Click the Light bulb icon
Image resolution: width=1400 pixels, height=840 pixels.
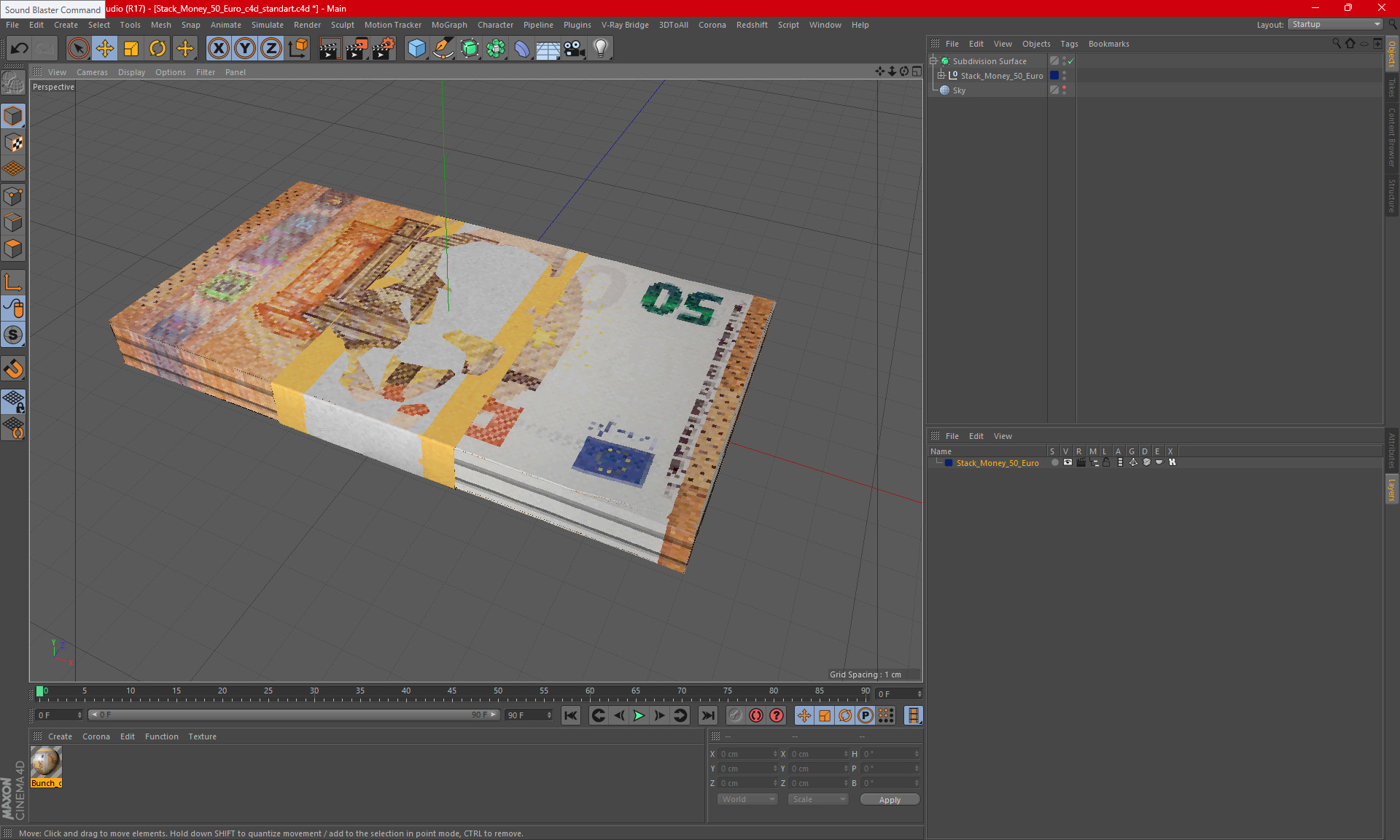pos(601,49)
